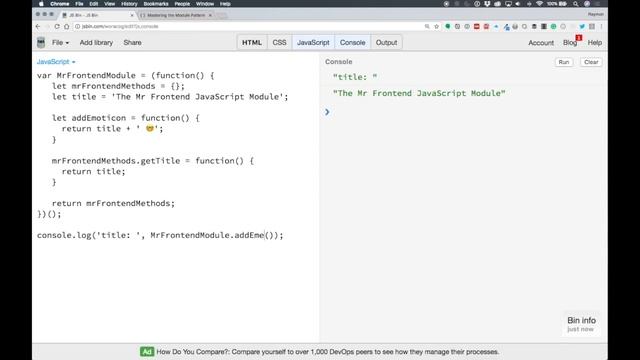Viewport: 640px width, 360px height.
Task: Switch to Mastering the Module Pattern tab
Action: pyautogui.click(x=176, y=15)
